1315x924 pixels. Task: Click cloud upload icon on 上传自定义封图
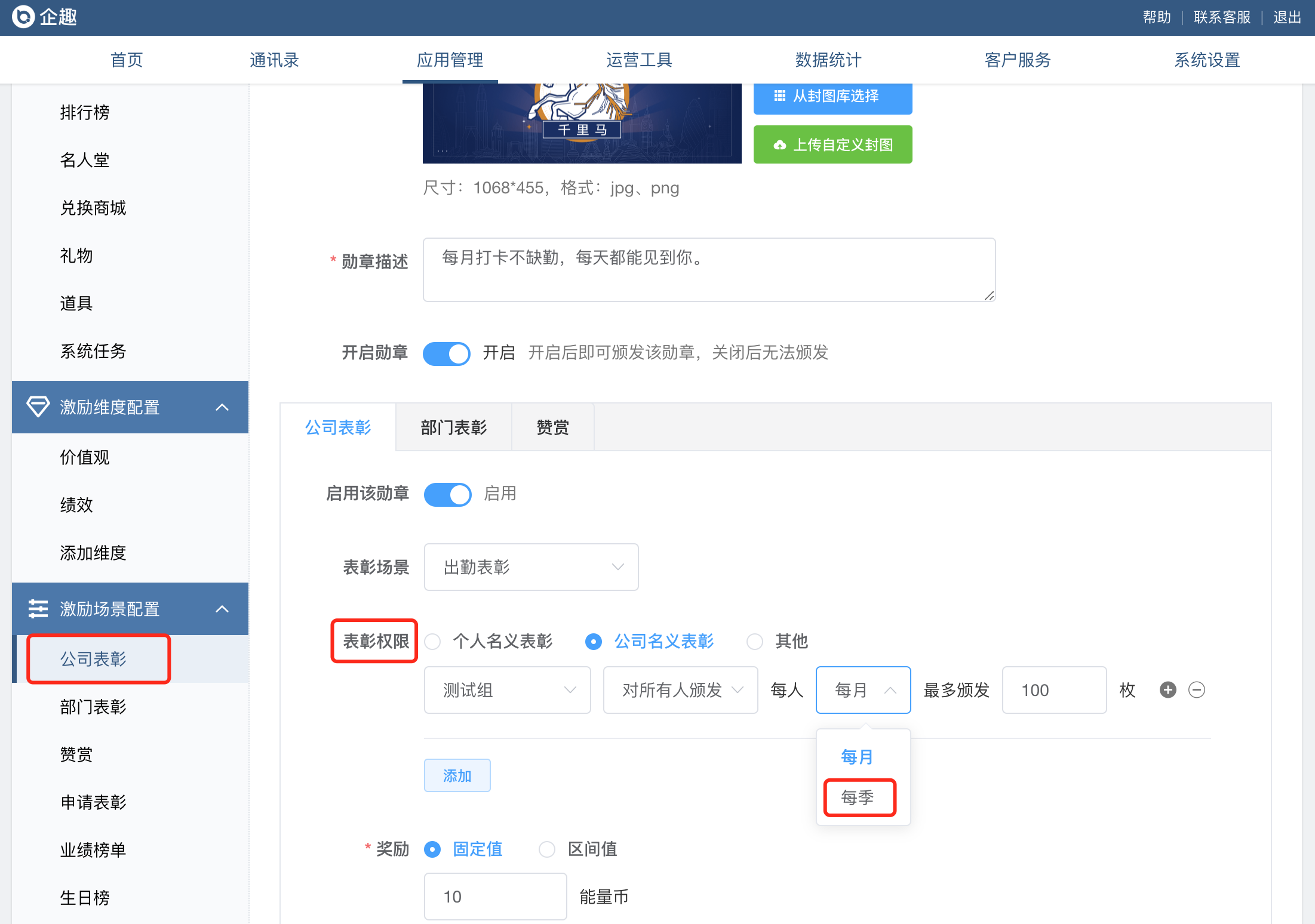point(779,145)
